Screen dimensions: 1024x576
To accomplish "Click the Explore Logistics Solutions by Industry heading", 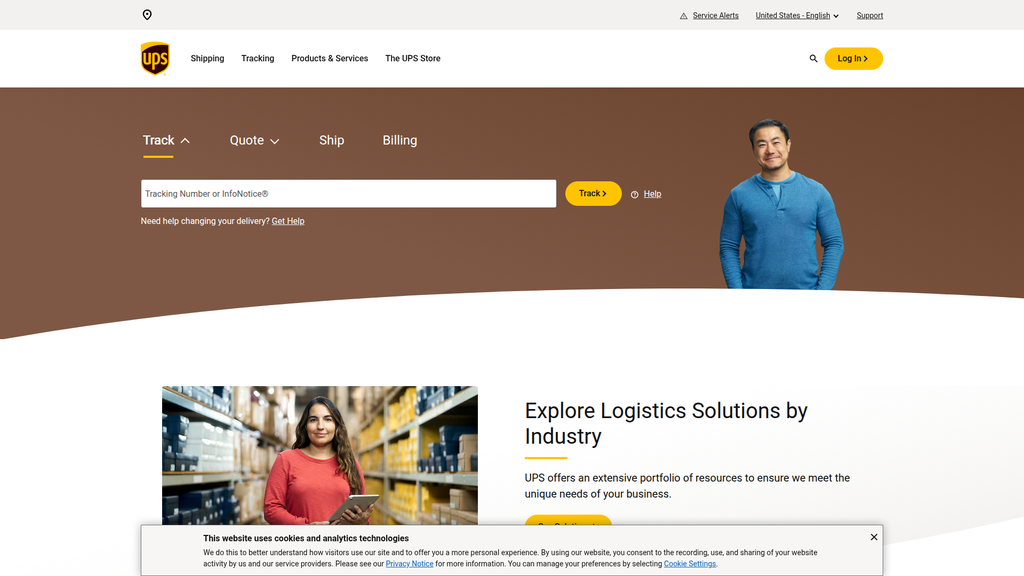I will (666, 423).
